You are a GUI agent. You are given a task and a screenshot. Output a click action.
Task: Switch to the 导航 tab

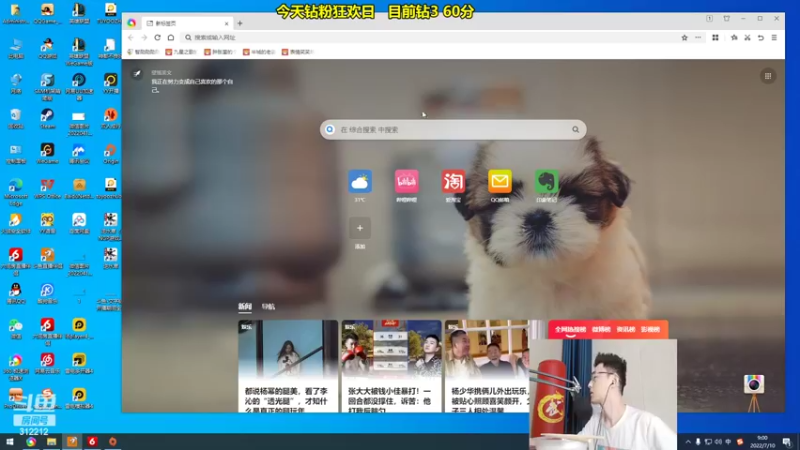pyautogui.click(x=268, y=306)
